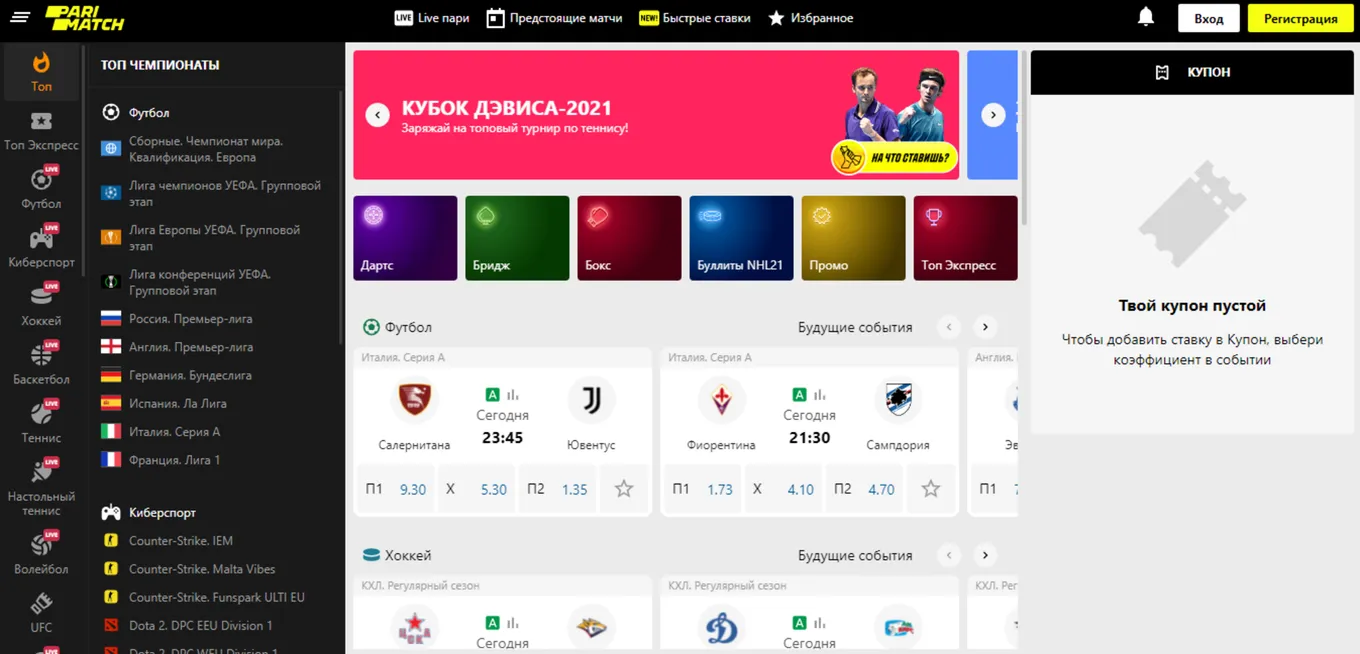
Task: Select the Топ flame icon in sidebar
Action: click(x=41, y=71)
